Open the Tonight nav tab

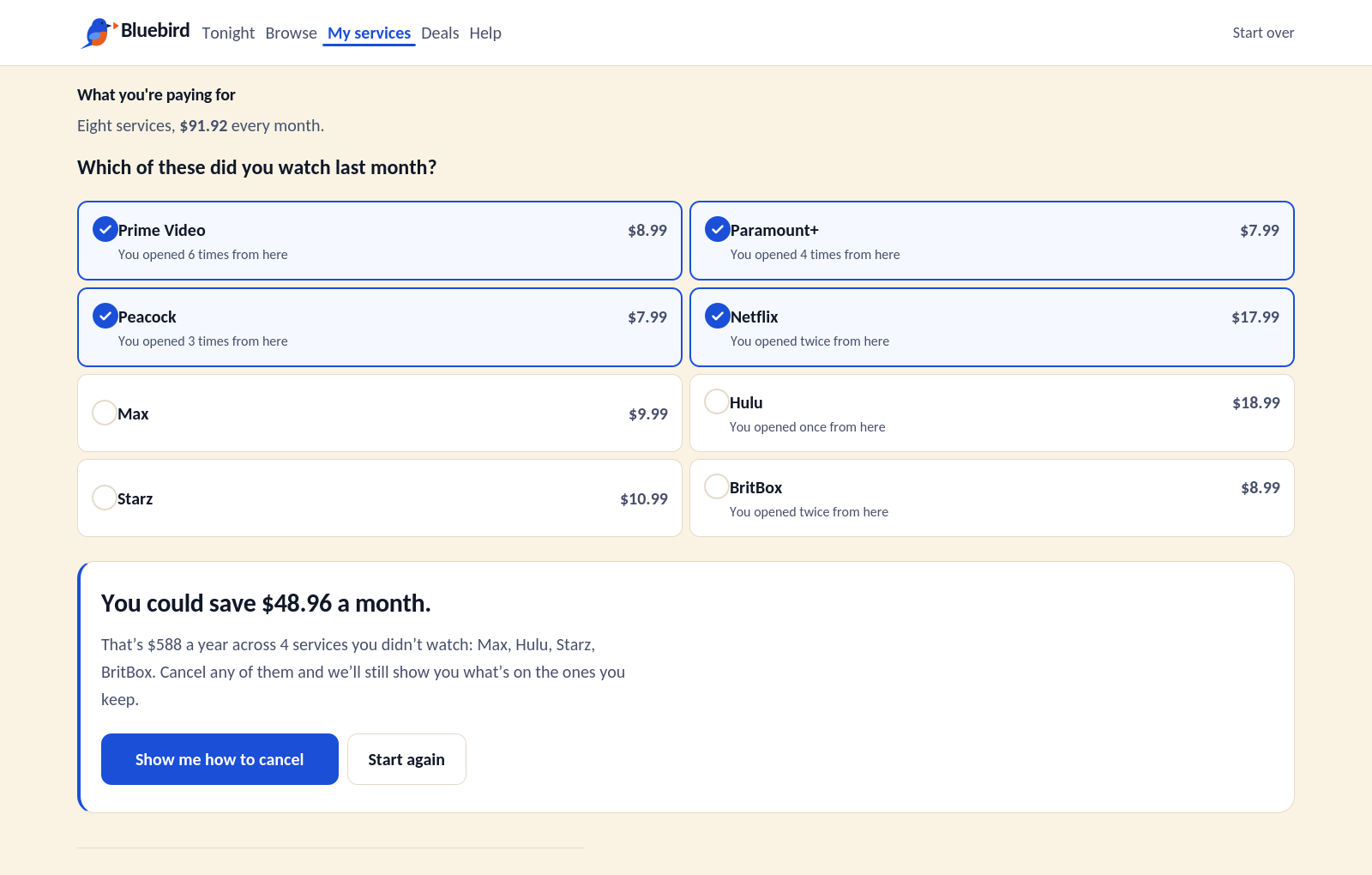(228, 33)
